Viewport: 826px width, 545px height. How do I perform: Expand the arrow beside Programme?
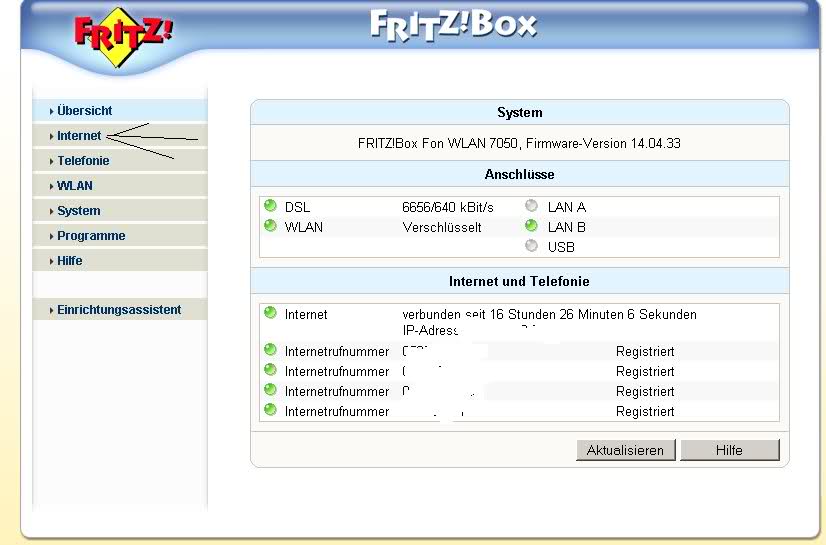52,236
